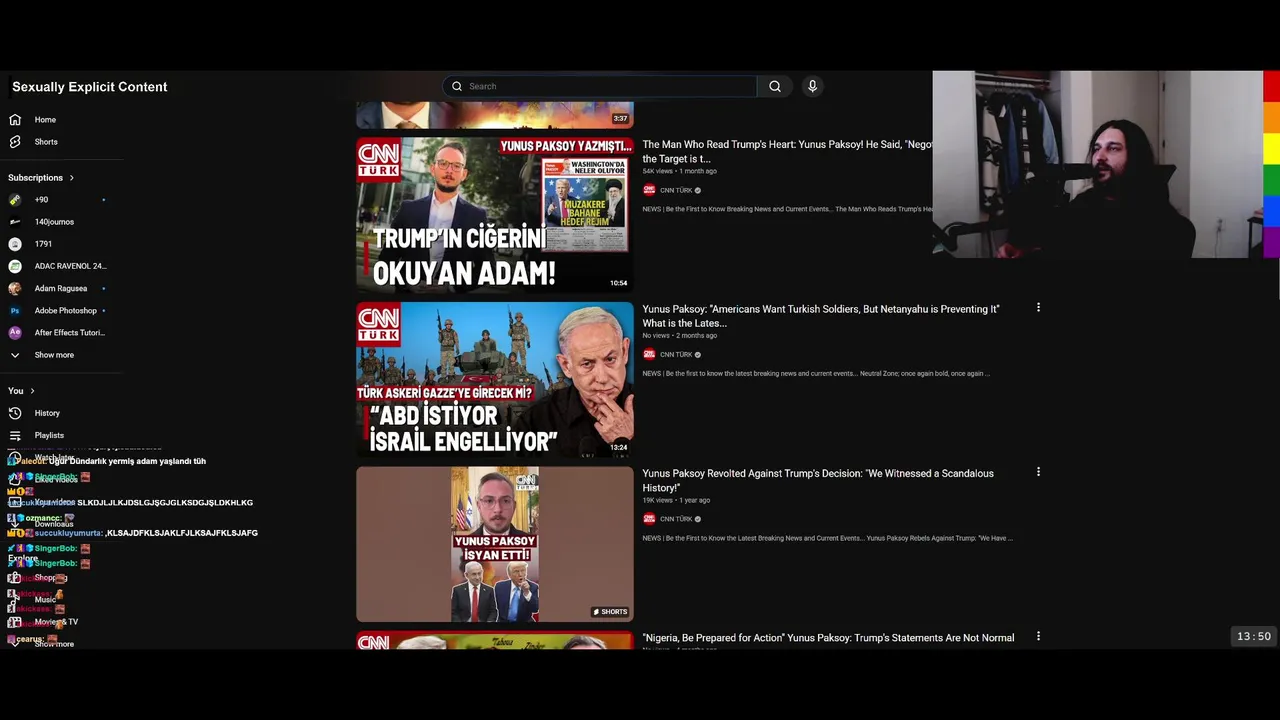
Task: Click the streamer webcam overlay
Action: tap(1097, 164)
